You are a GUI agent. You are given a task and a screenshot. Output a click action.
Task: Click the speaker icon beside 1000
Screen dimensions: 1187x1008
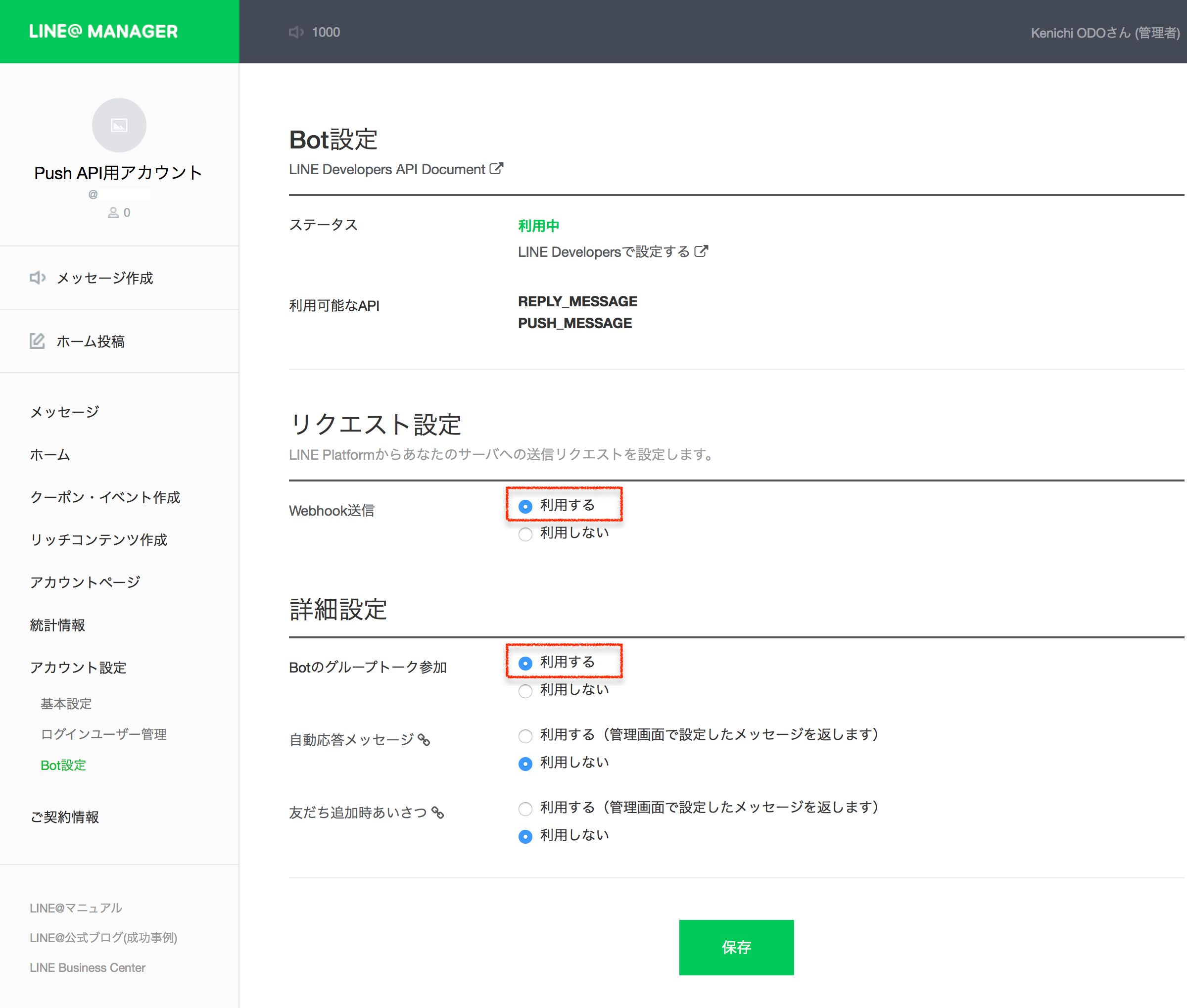(296, 32)
